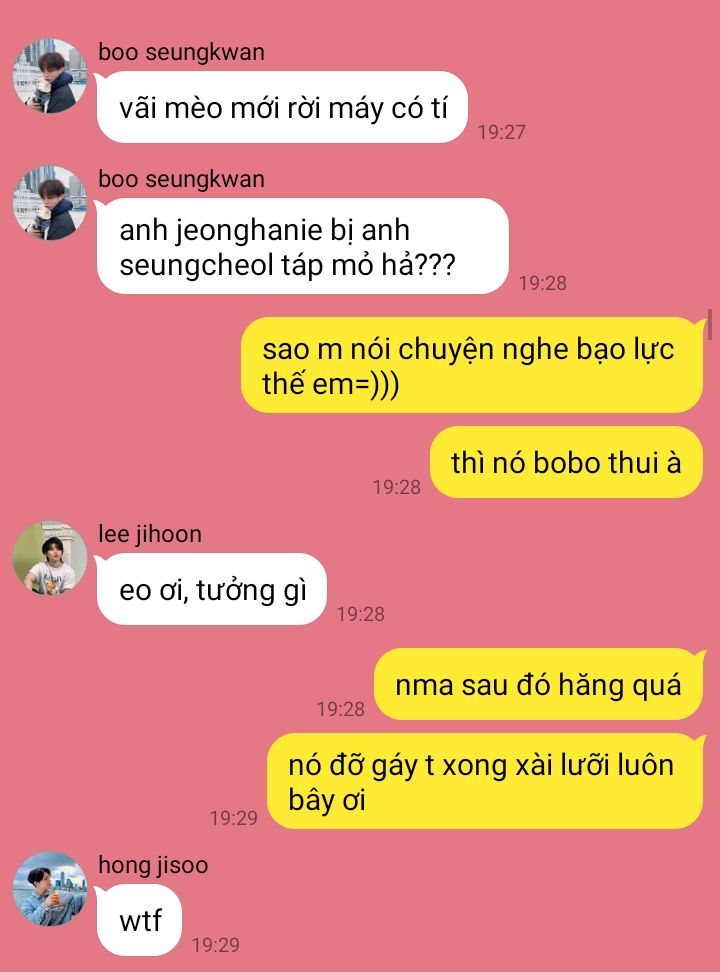Click the sender name "lee jihoon"

(150, 534)
